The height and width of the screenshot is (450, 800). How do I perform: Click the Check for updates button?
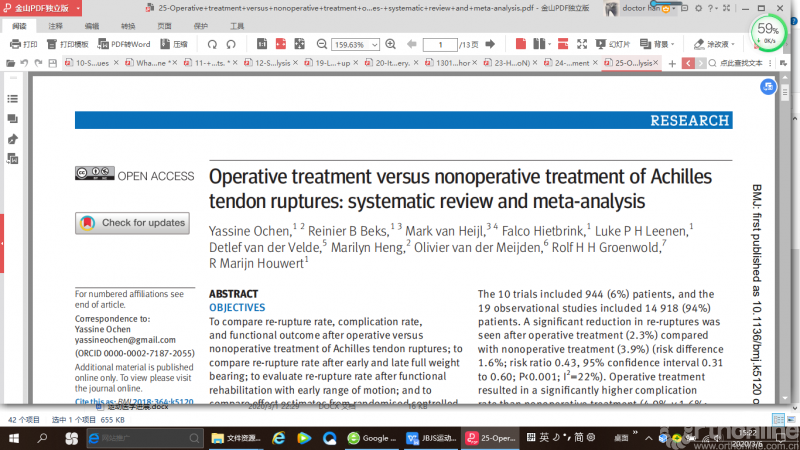[132, 223]
